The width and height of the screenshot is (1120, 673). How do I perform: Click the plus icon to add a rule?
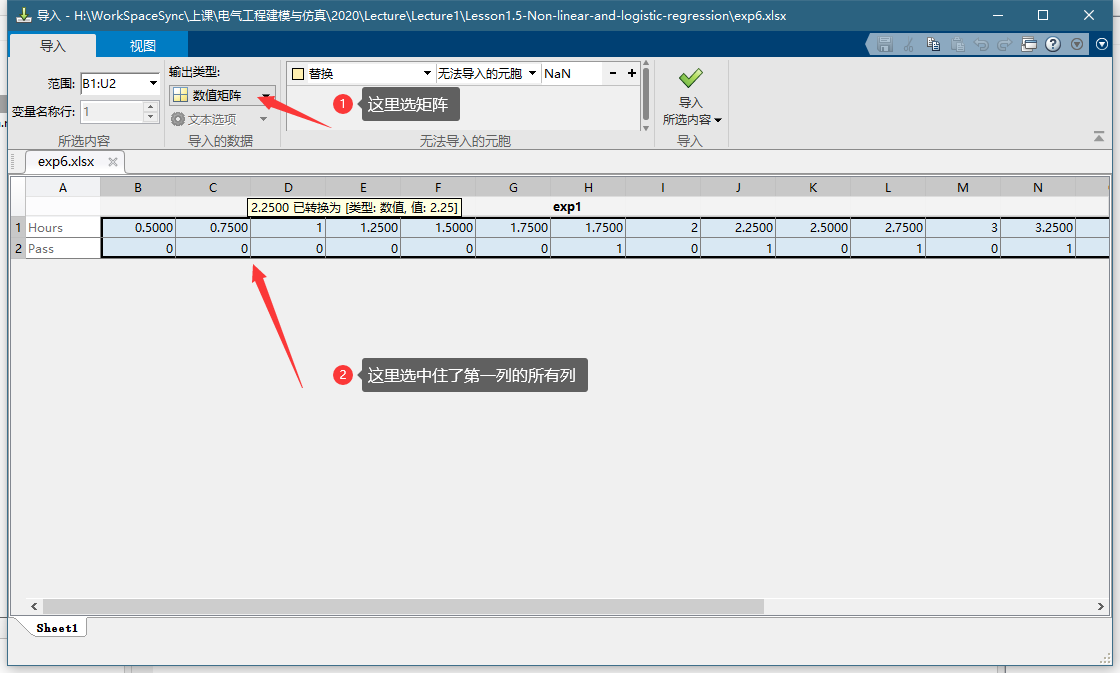point(632,73)
